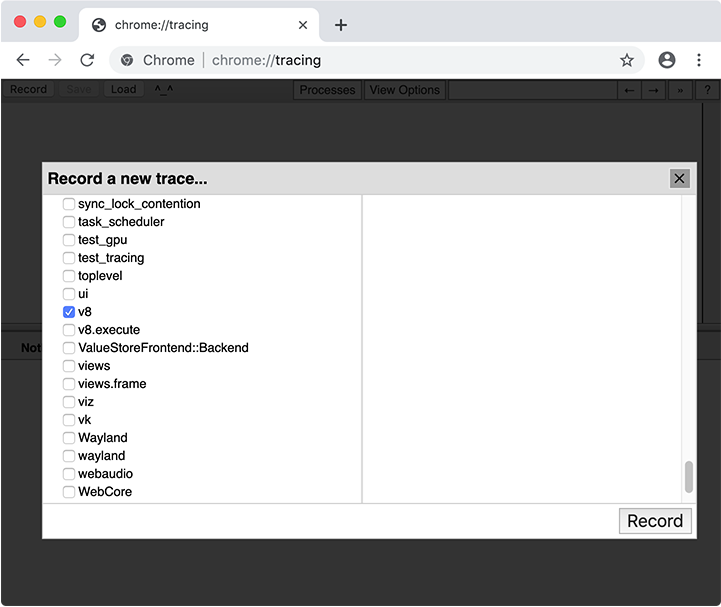Screen dimensions: 721x607
Task: Tick the WebCore checkbox
Action: pyautogui.click(x=69, y=492)
